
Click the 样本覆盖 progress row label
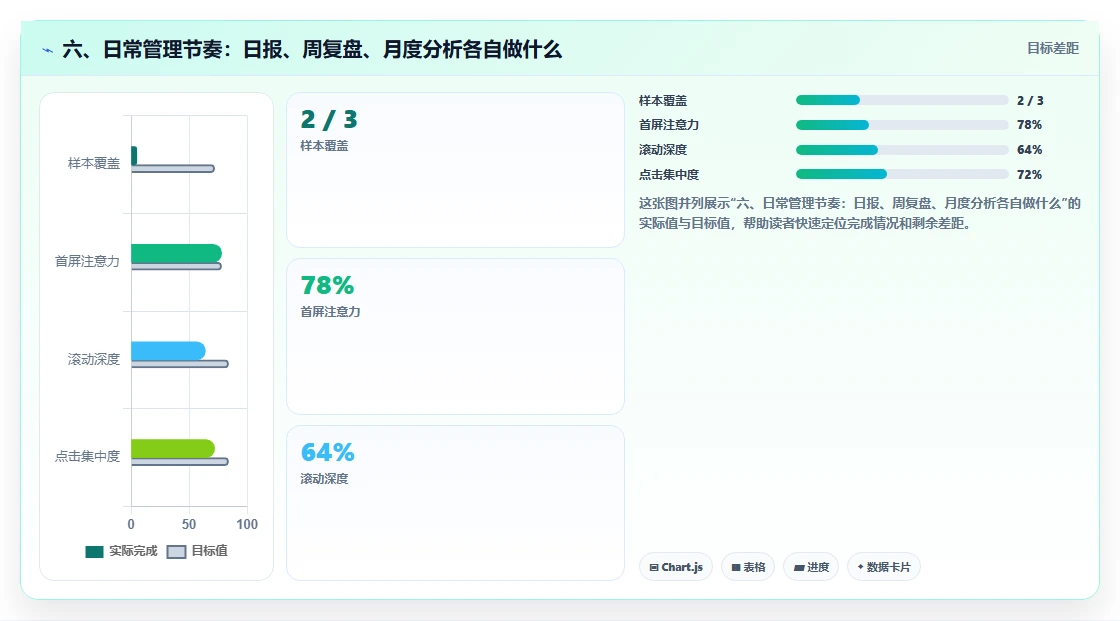(x=663, y=101)
